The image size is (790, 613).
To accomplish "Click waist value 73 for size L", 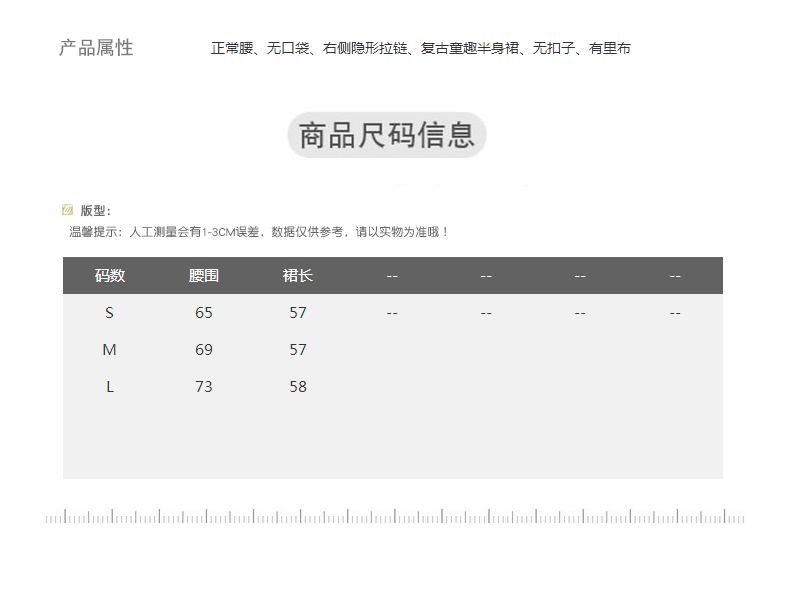I will 204,387.
